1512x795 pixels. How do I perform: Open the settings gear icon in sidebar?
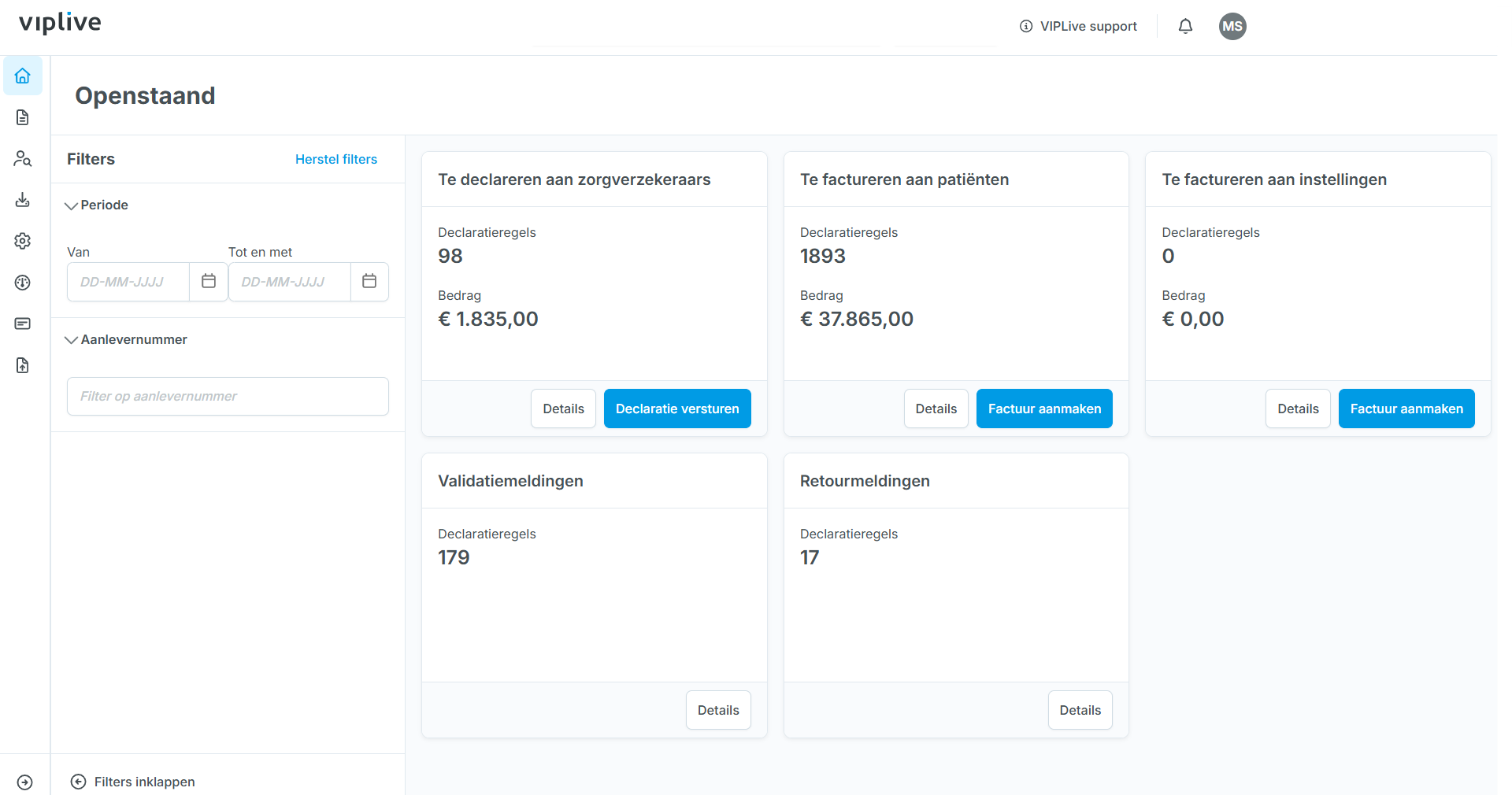pyautogui.click(x=23, y=241)
